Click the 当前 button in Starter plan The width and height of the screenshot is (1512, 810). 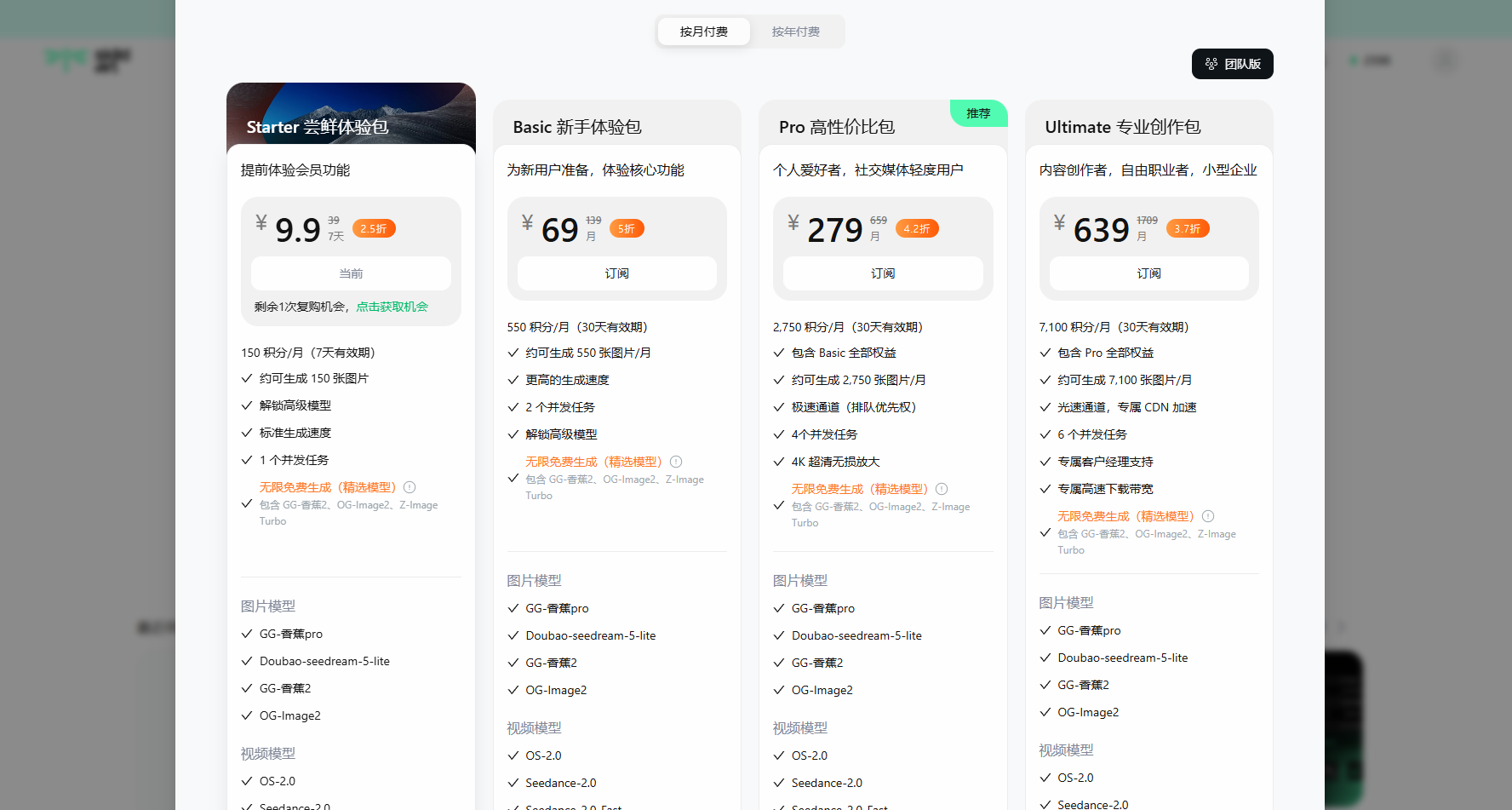point(351,273)
